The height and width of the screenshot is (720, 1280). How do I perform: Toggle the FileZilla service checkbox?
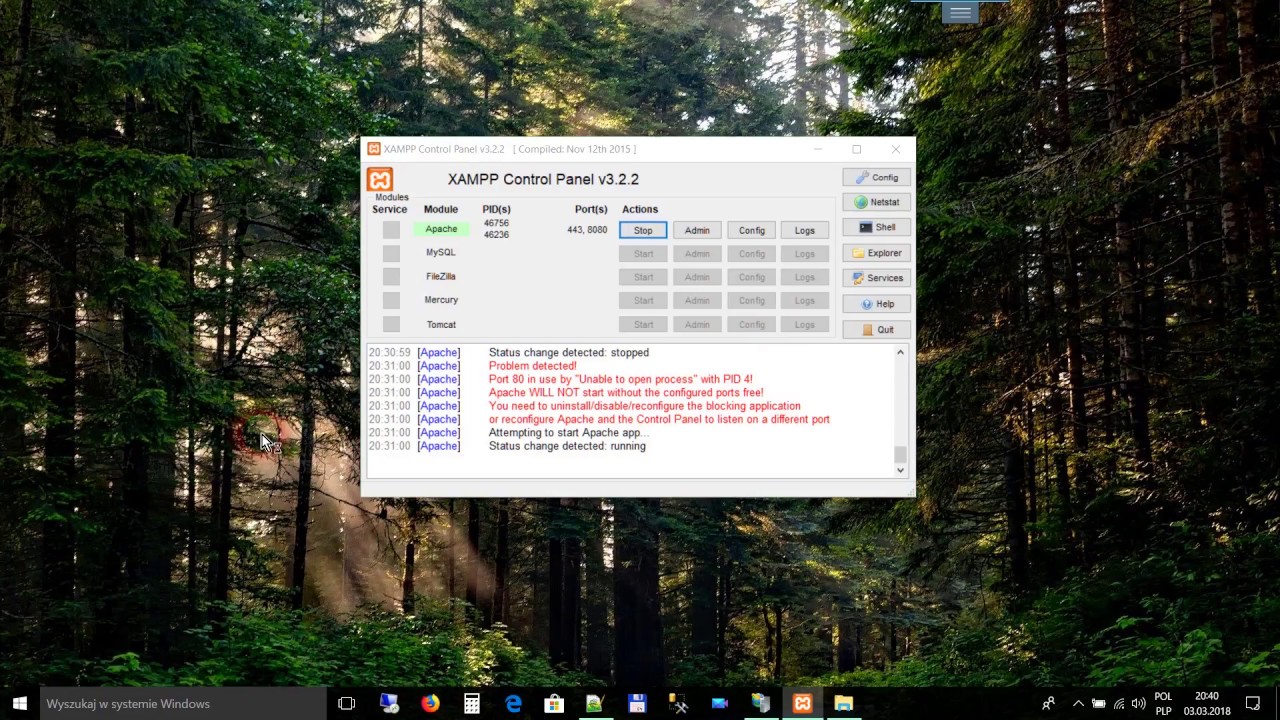(x=391, y=277)
